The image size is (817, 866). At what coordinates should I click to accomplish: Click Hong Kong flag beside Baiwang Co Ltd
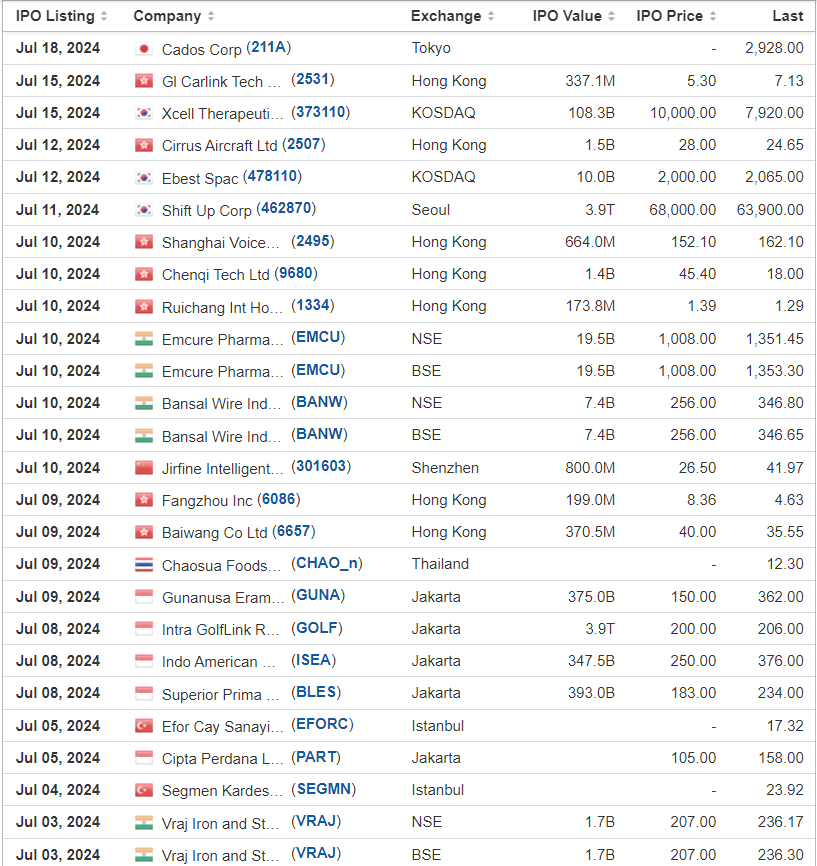pyautogui.click(x=144, y=532)
